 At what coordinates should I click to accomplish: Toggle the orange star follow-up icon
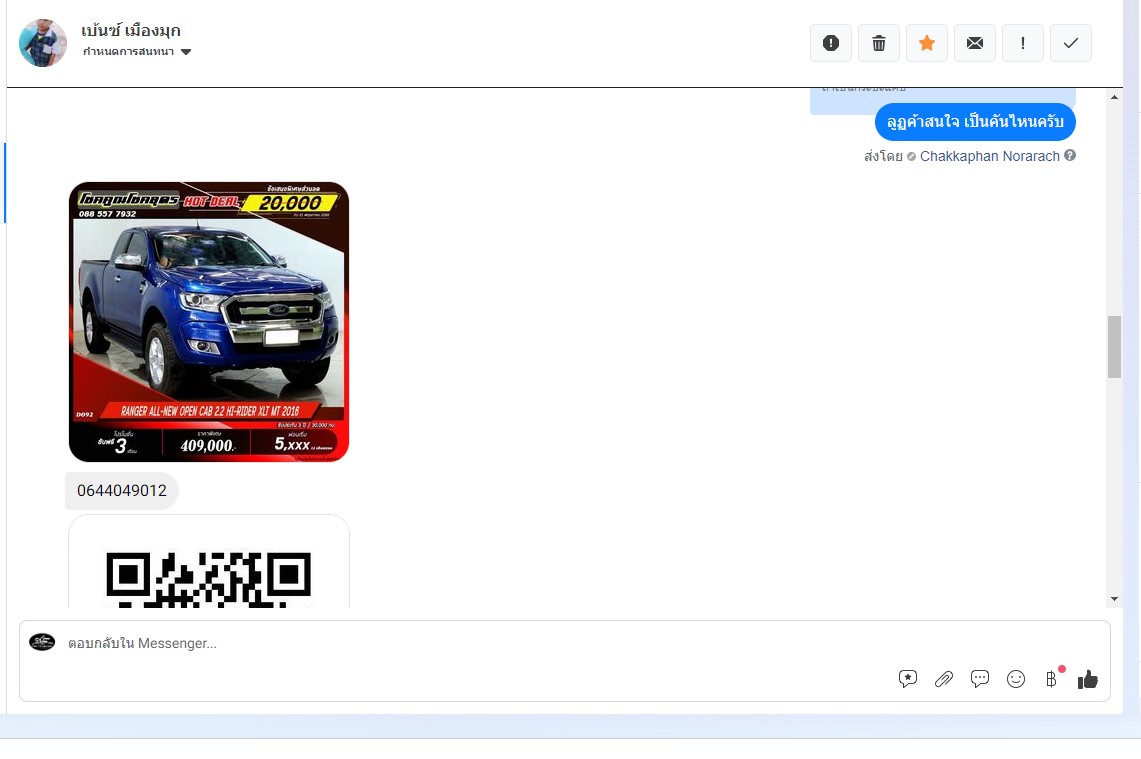[x=926, y=43]
